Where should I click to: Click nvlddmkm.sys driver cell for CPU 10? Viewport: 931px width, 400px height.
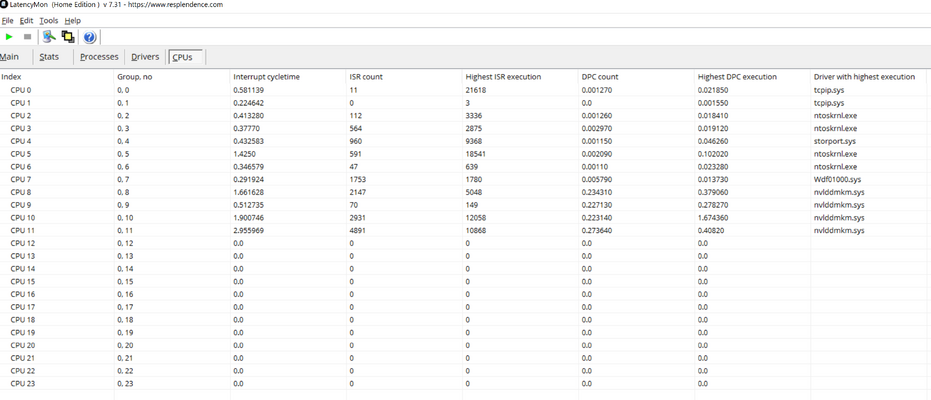(x=839, y=218)
